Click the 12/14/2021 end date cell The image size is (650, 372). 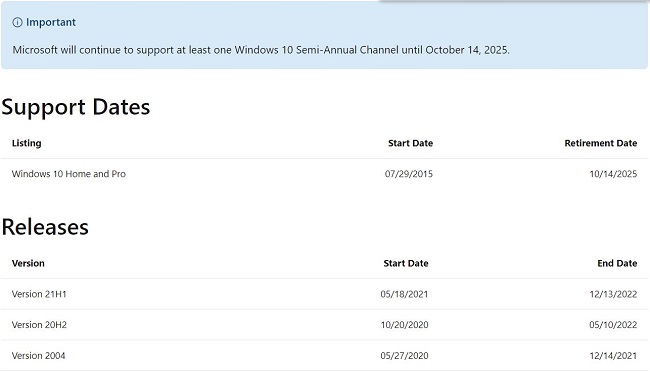tap(613, 355)
